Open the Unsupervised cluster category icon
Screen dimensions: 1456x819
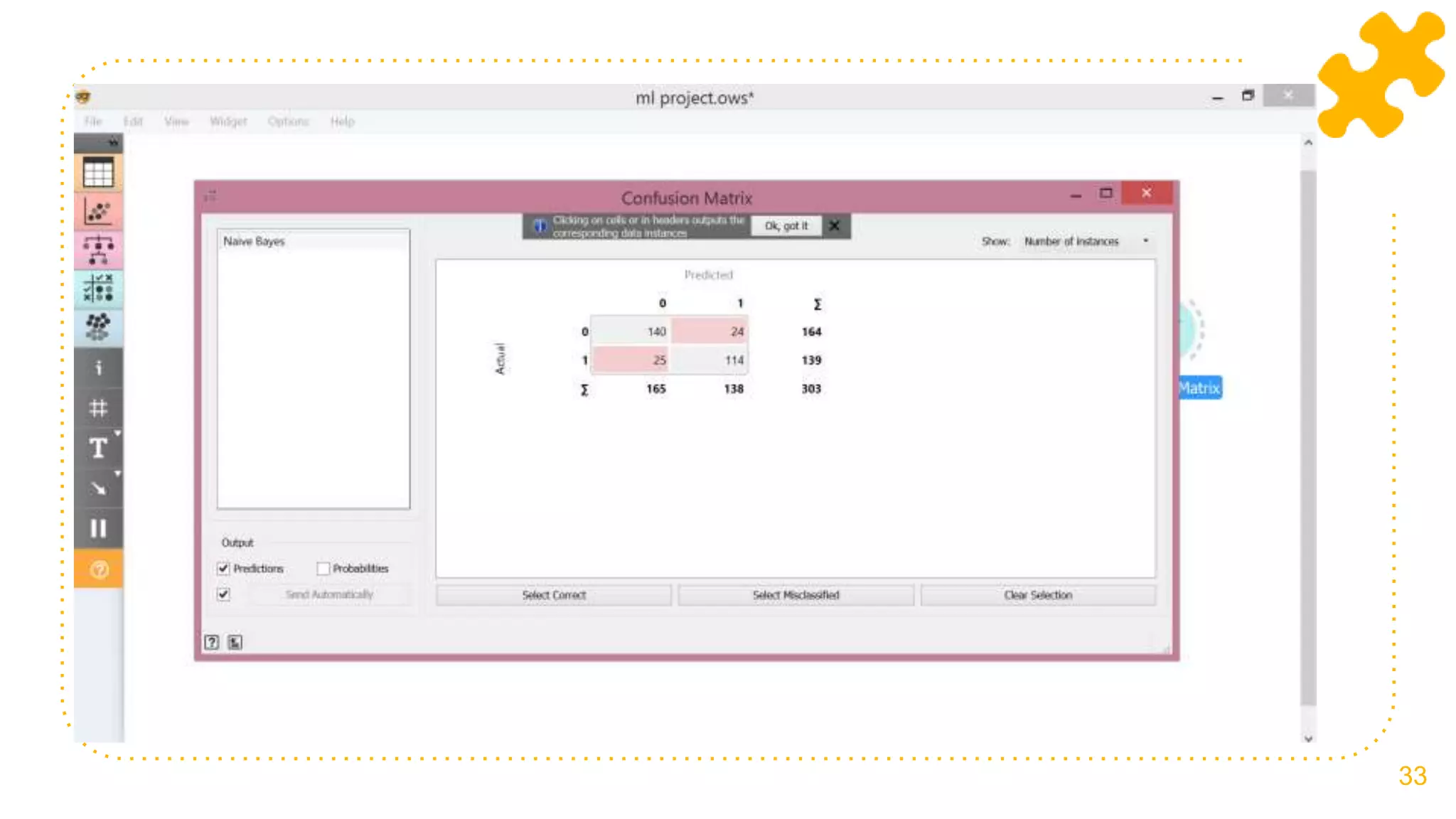click(98, 327)
